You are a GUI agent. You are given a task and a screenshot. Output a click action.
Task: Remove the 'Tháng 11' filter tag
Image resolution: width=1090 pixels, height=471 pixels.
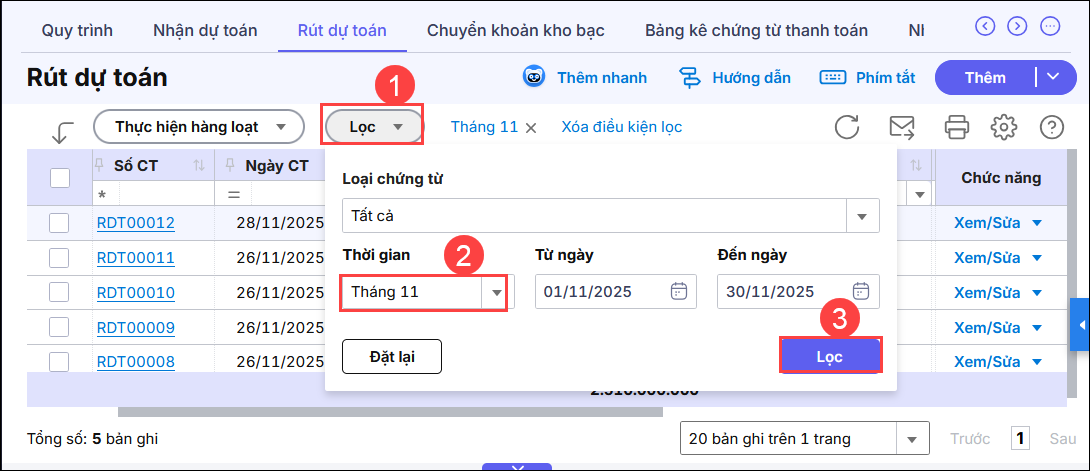(531, 127)
